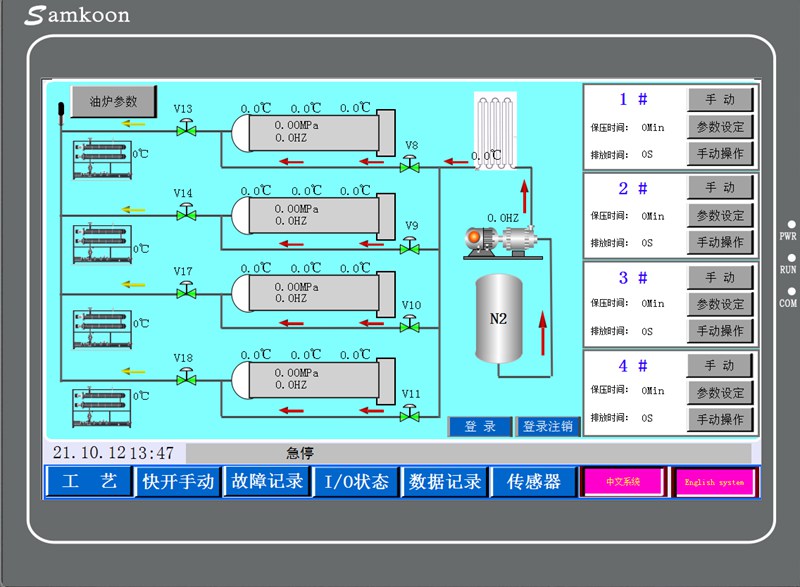
Task: Open 手动操作 for unit 4#
Action: coord(719,419)
